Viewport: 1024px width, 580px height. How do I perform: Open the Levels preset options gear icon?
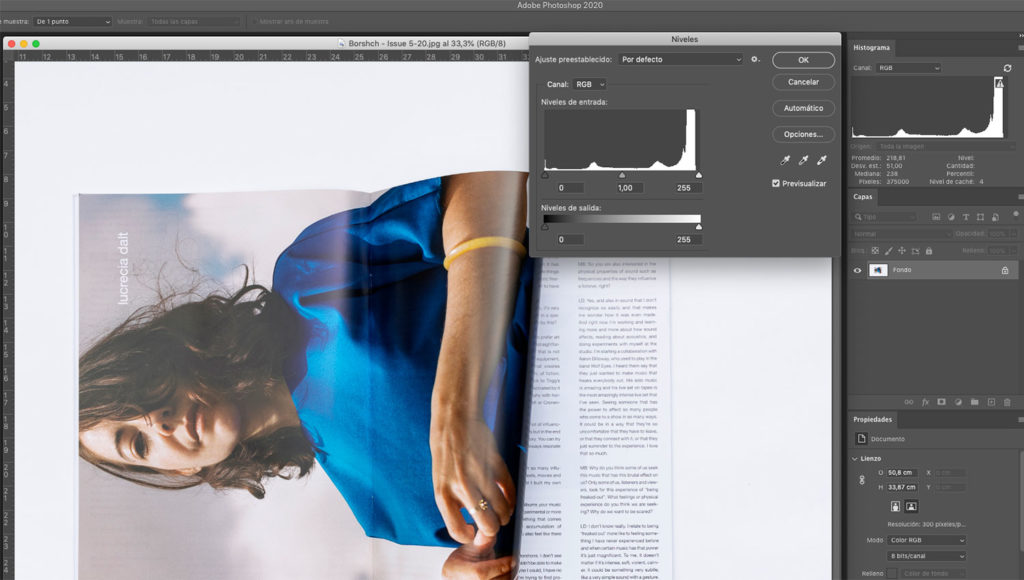click(x=753, y=58)
